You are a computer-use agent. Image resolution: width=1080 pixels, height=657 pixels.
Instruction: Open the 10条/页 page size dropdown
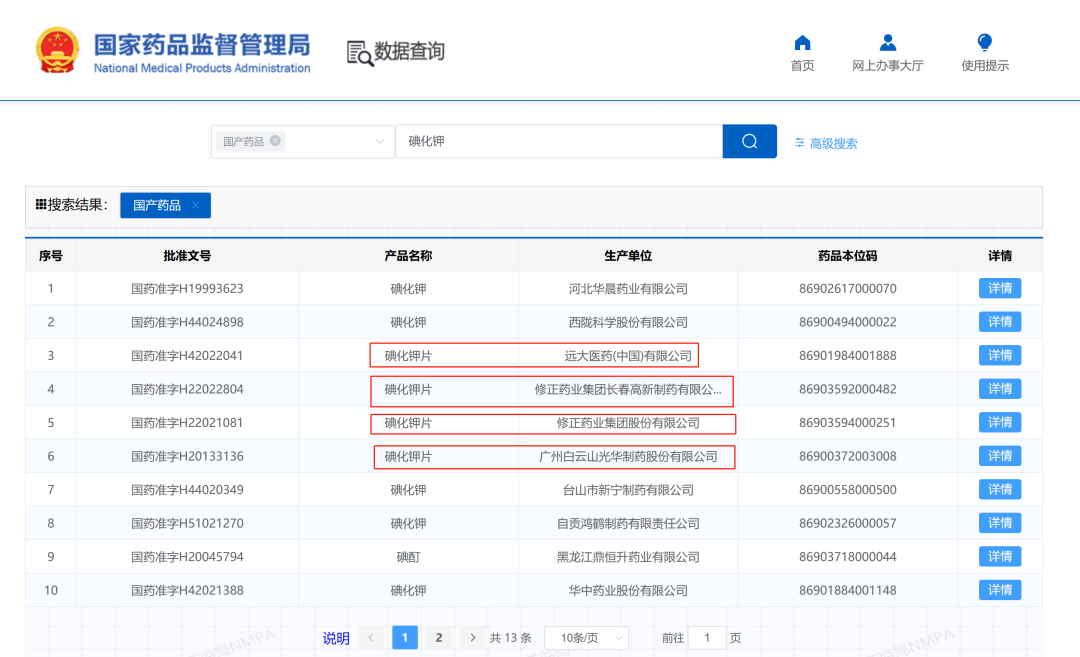pyautogui.click(x=586, y=637)
